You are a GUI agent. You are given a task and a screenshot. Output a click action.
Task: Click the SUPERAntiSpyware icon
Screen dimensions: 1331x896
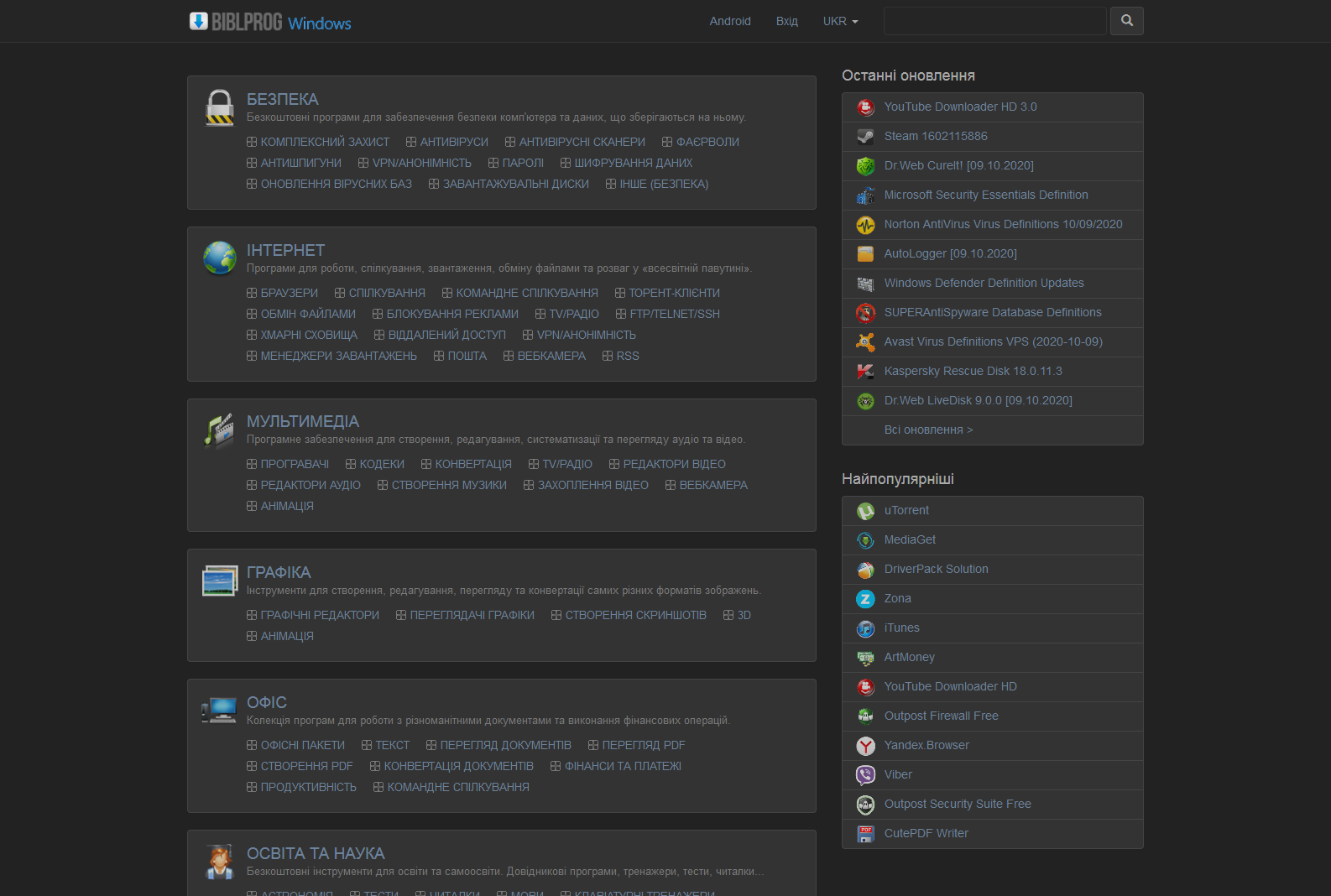[x=865, y=313]
